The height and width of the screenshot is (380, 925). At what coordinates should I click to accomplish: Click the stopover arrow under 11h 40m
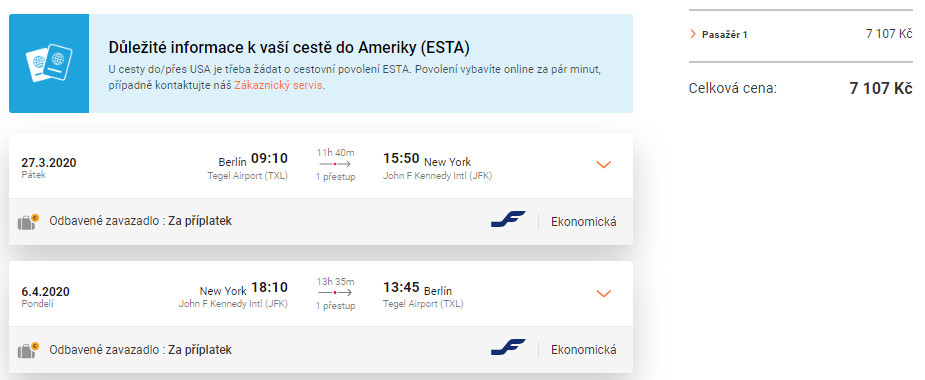click(x=335, y=164)
